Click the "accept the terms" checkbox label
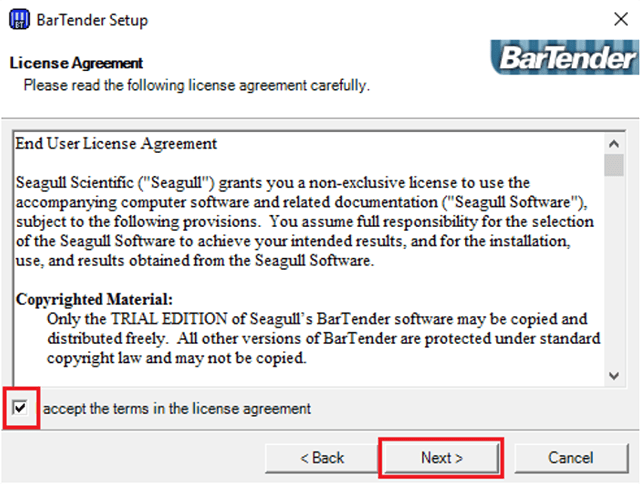Screen dimensions: 640x484 click(177, 408)
